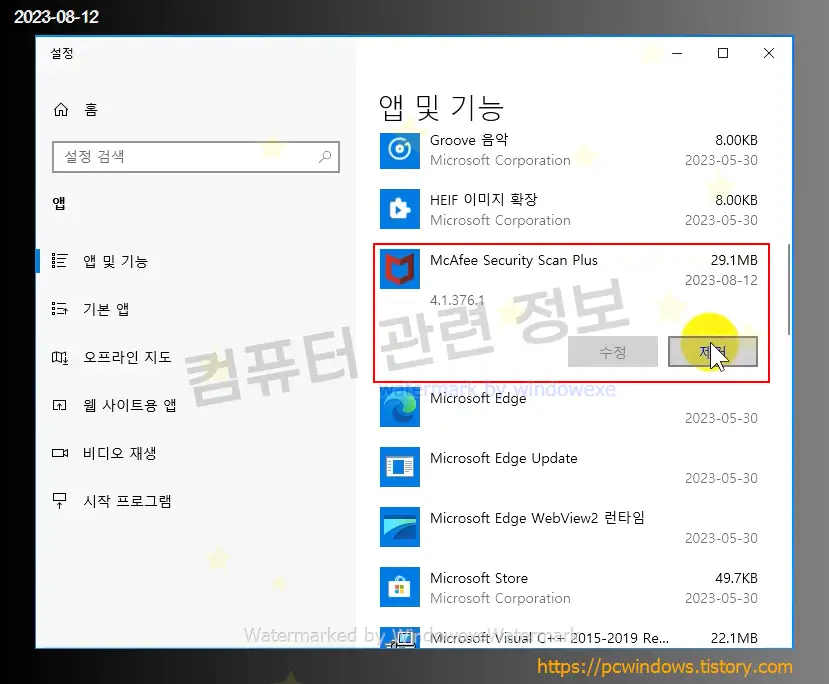Close the 설정 window
The height and width of the screenshot is (684, 829).
[769, 53]
